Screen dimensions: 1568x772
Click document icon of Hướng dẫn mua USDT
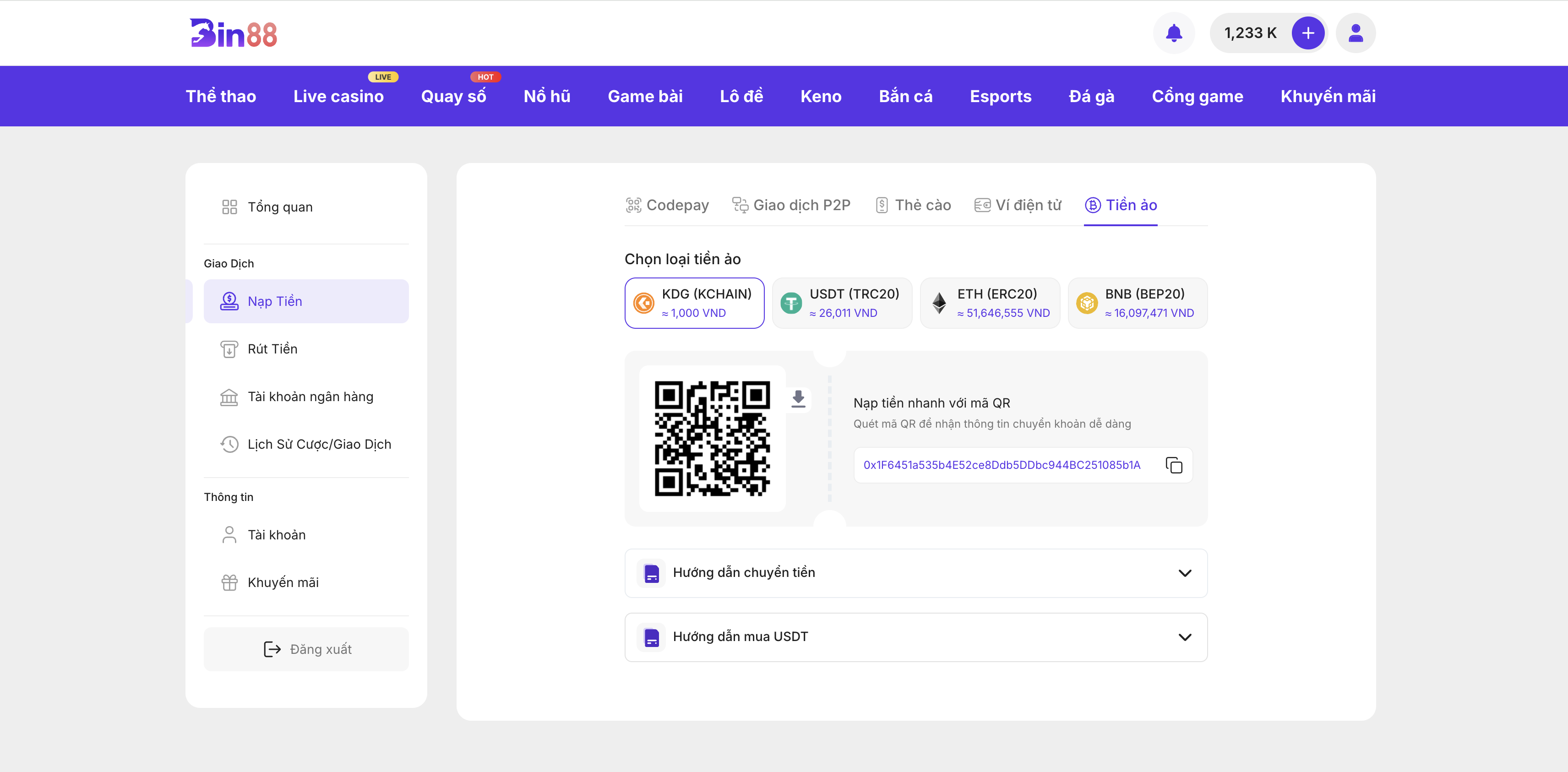point(651,637)
